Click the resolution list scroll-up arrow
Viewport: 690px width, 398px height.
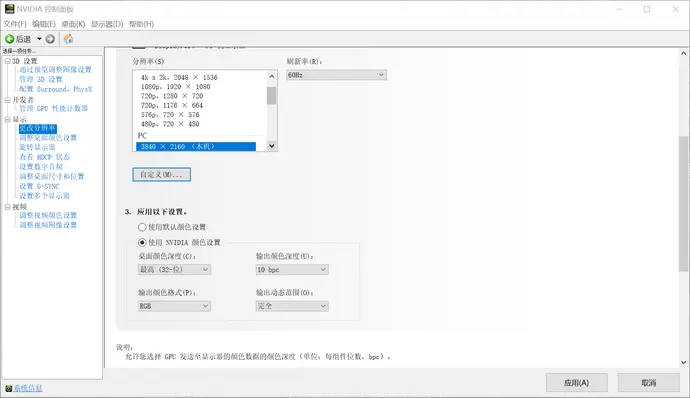(x=272, y=76)
